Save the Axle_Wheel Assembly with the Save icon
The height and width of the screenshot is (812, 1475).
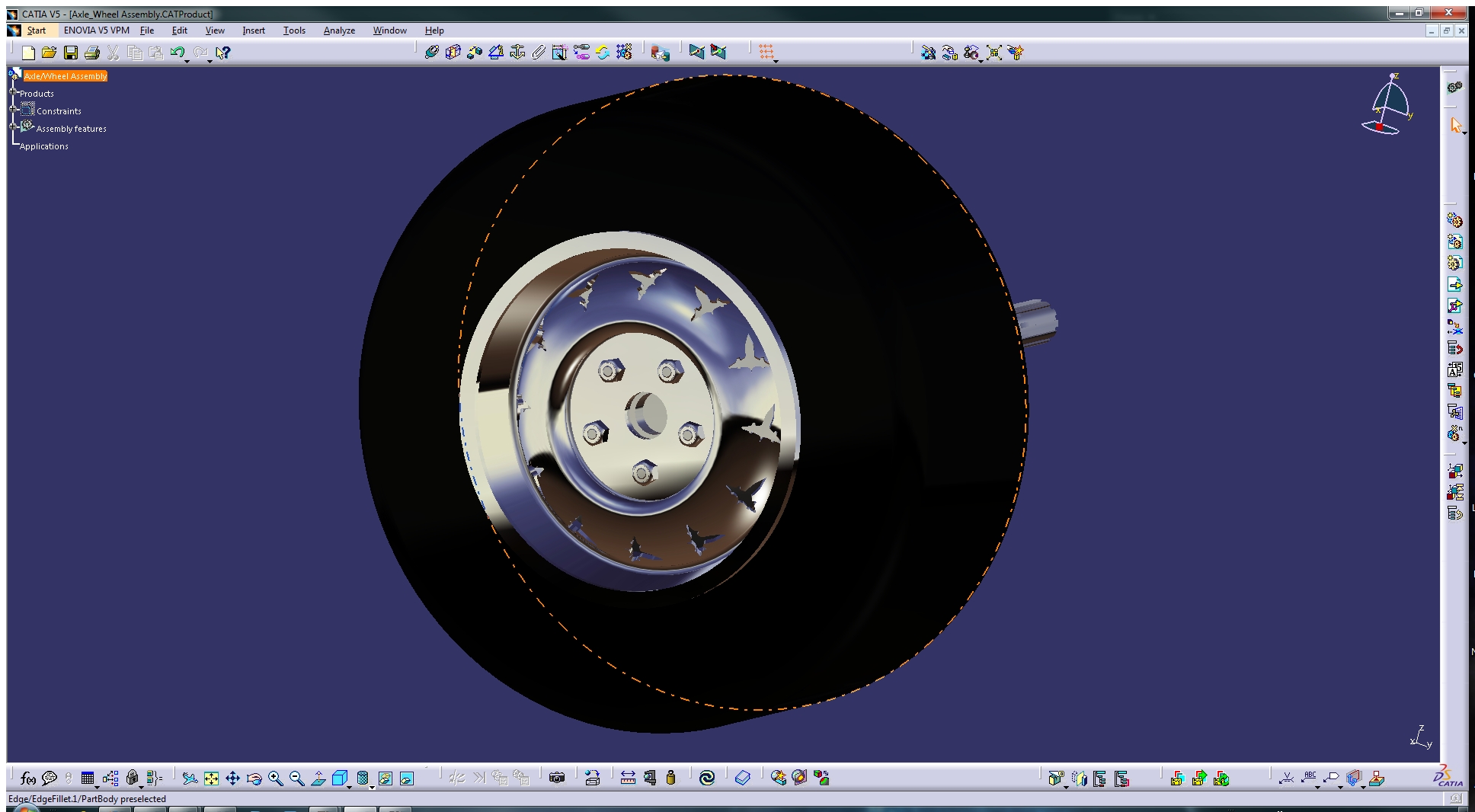pyautogui.click(x=72, y=52)
